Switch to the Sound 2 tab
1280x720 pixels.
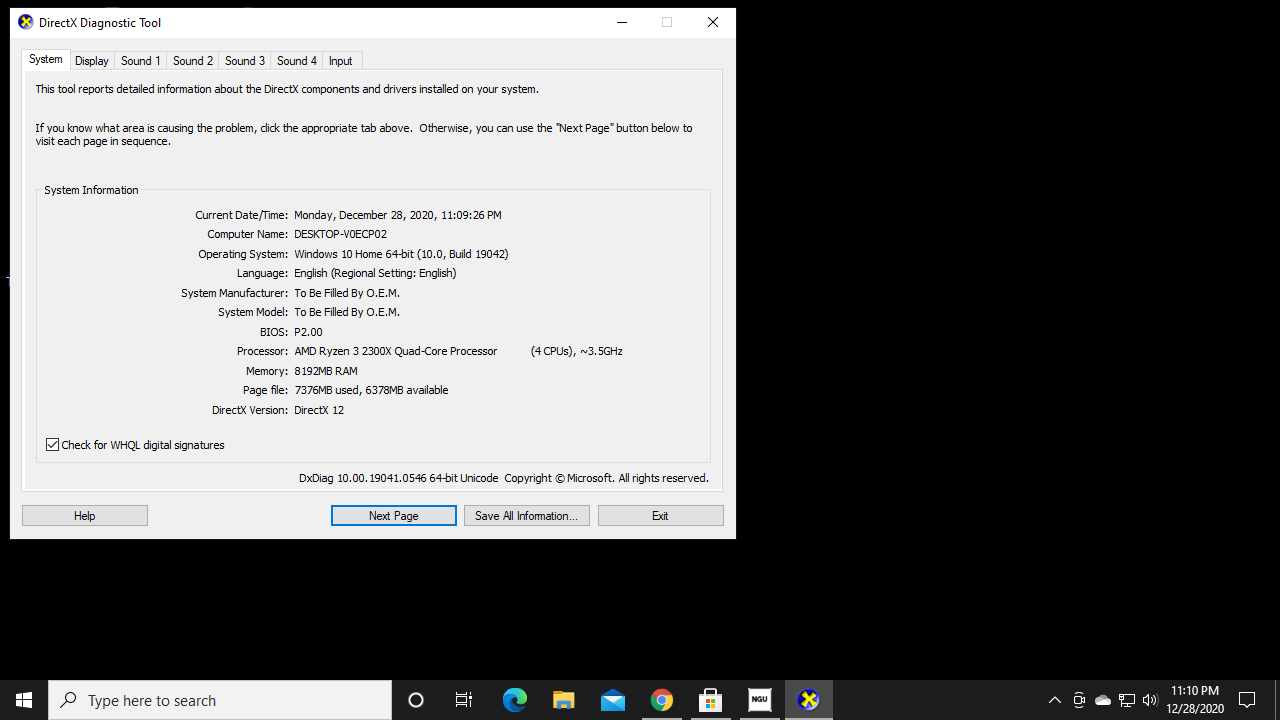193,61
